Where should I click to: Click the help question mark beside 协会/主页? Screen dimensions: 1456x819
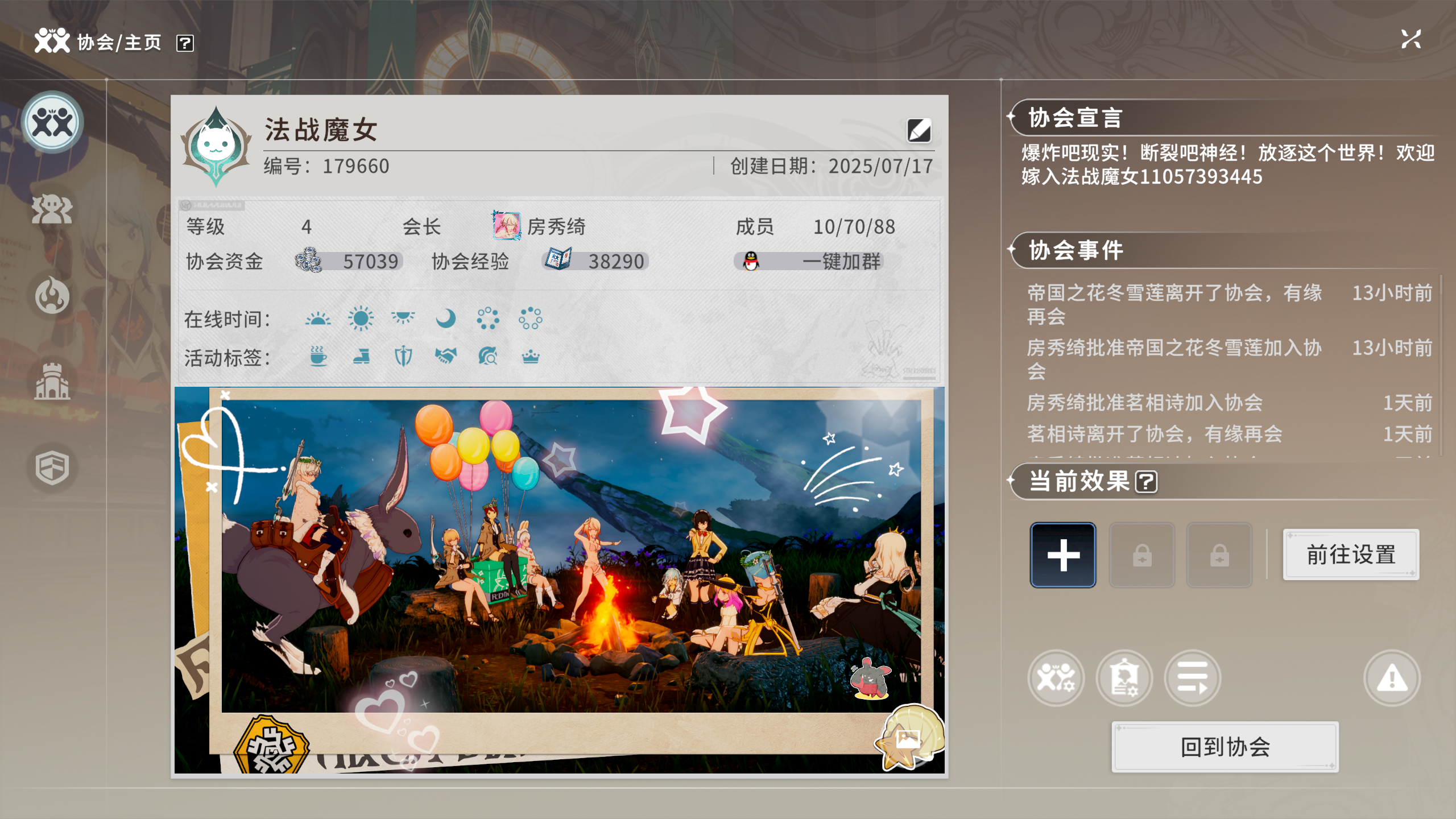[x=185, y=43]
